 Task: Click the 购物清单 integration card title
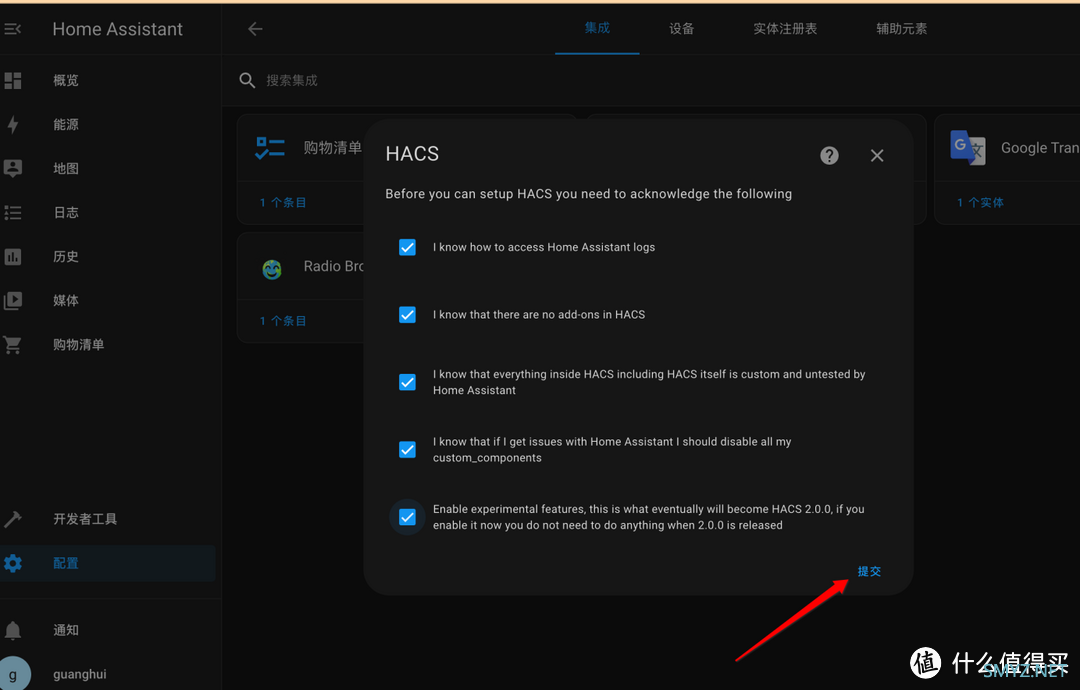333,147
